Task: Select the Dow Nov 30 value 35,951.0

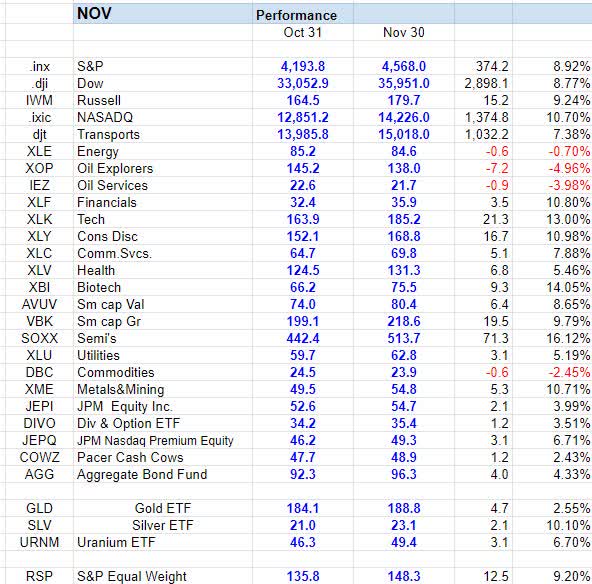Action: pyautogui.click(x=404, y=83)
